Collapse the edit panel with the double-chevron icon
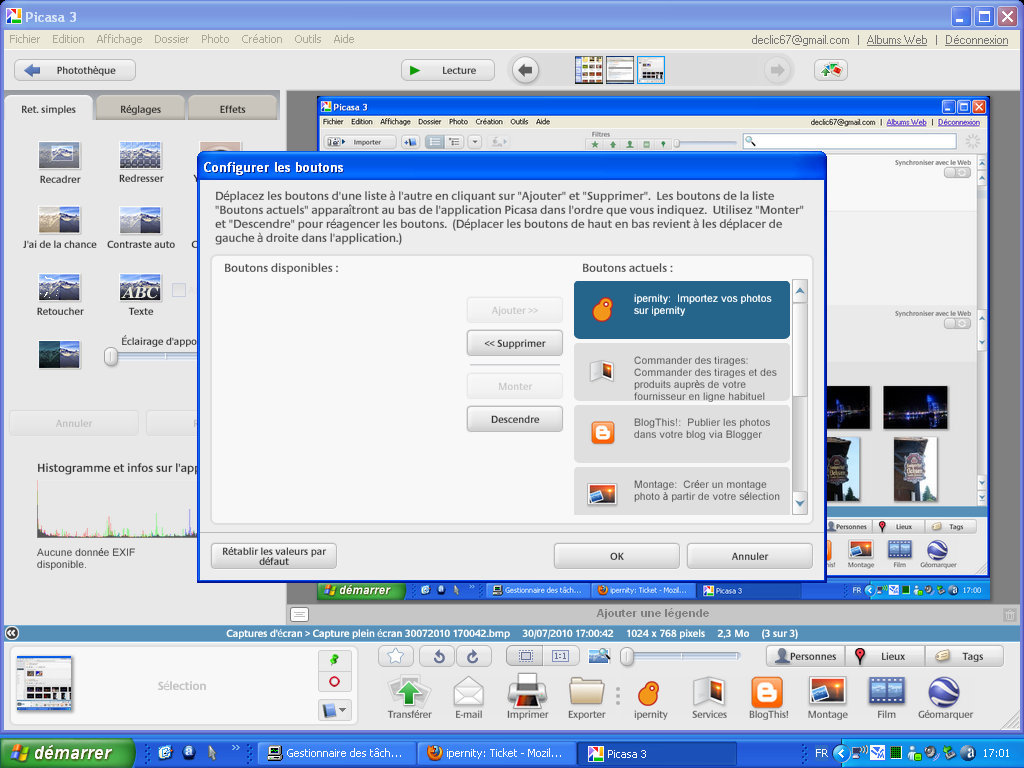This screenshot has height=768, width=1024. (12, 633)
